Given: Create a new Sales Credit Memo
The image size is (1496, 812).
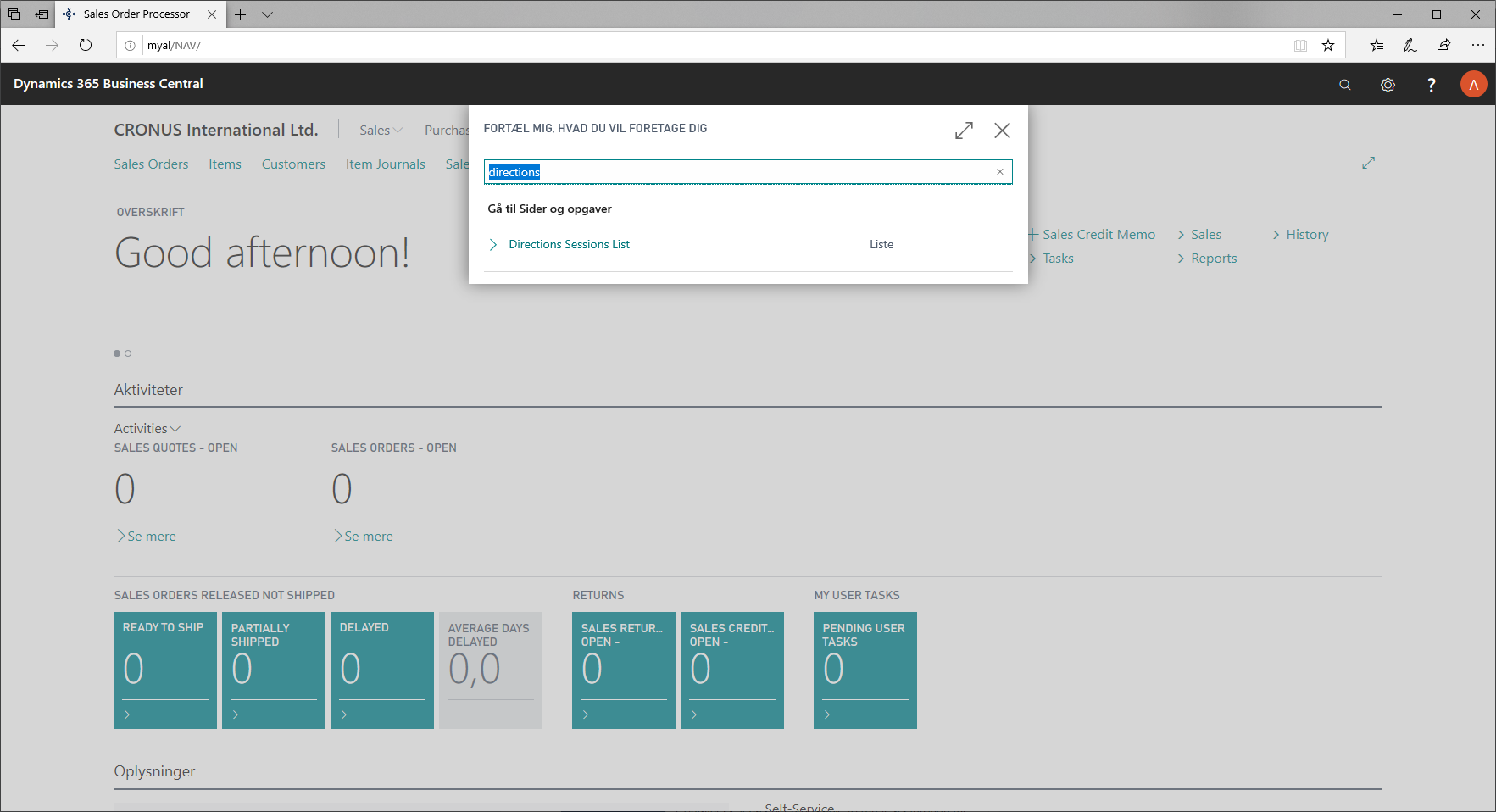Looking at the screenshot, I should (1092, 235).
